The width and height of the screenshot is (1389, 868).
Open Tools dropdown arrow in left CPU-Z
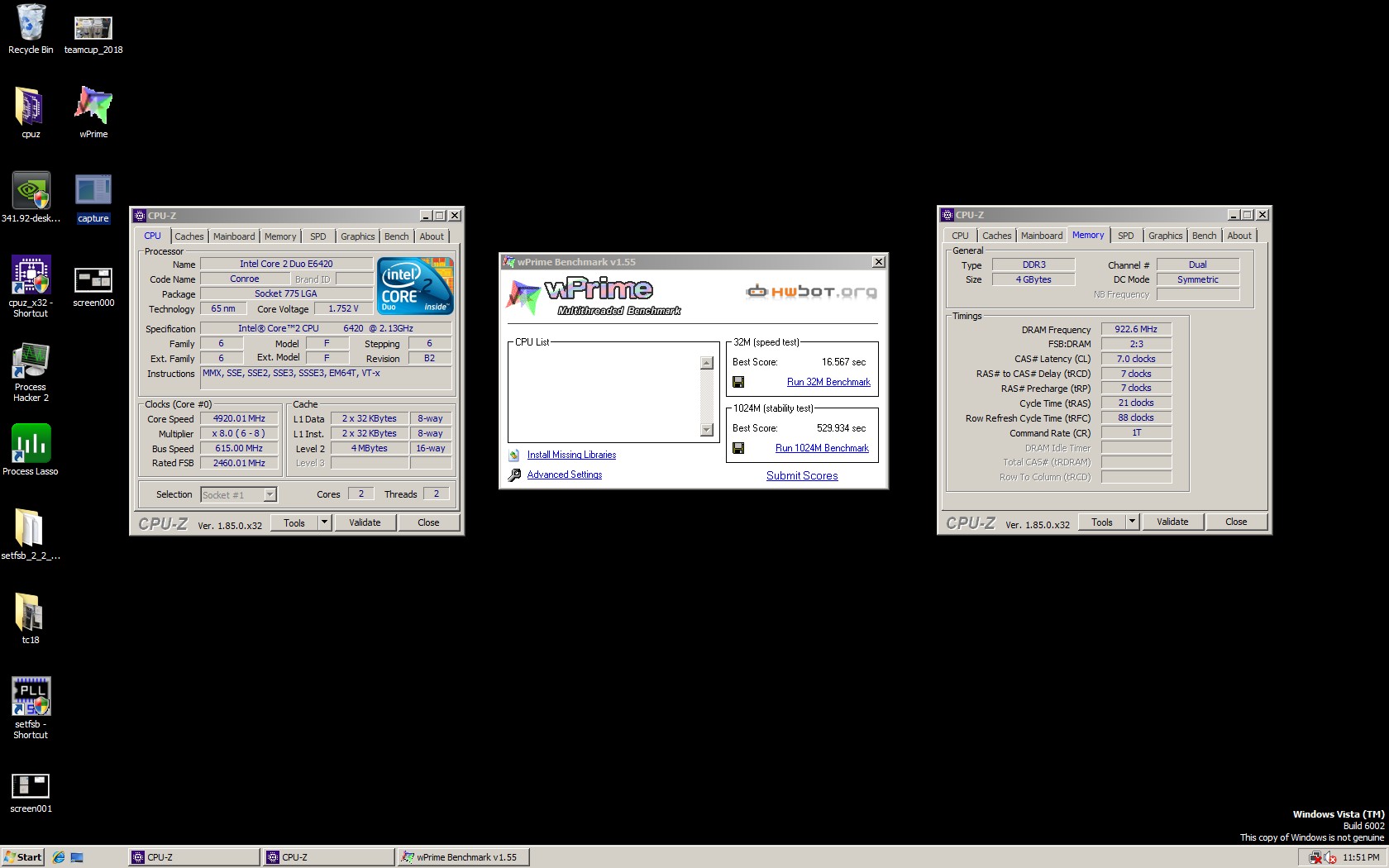[x=325, y=522]
